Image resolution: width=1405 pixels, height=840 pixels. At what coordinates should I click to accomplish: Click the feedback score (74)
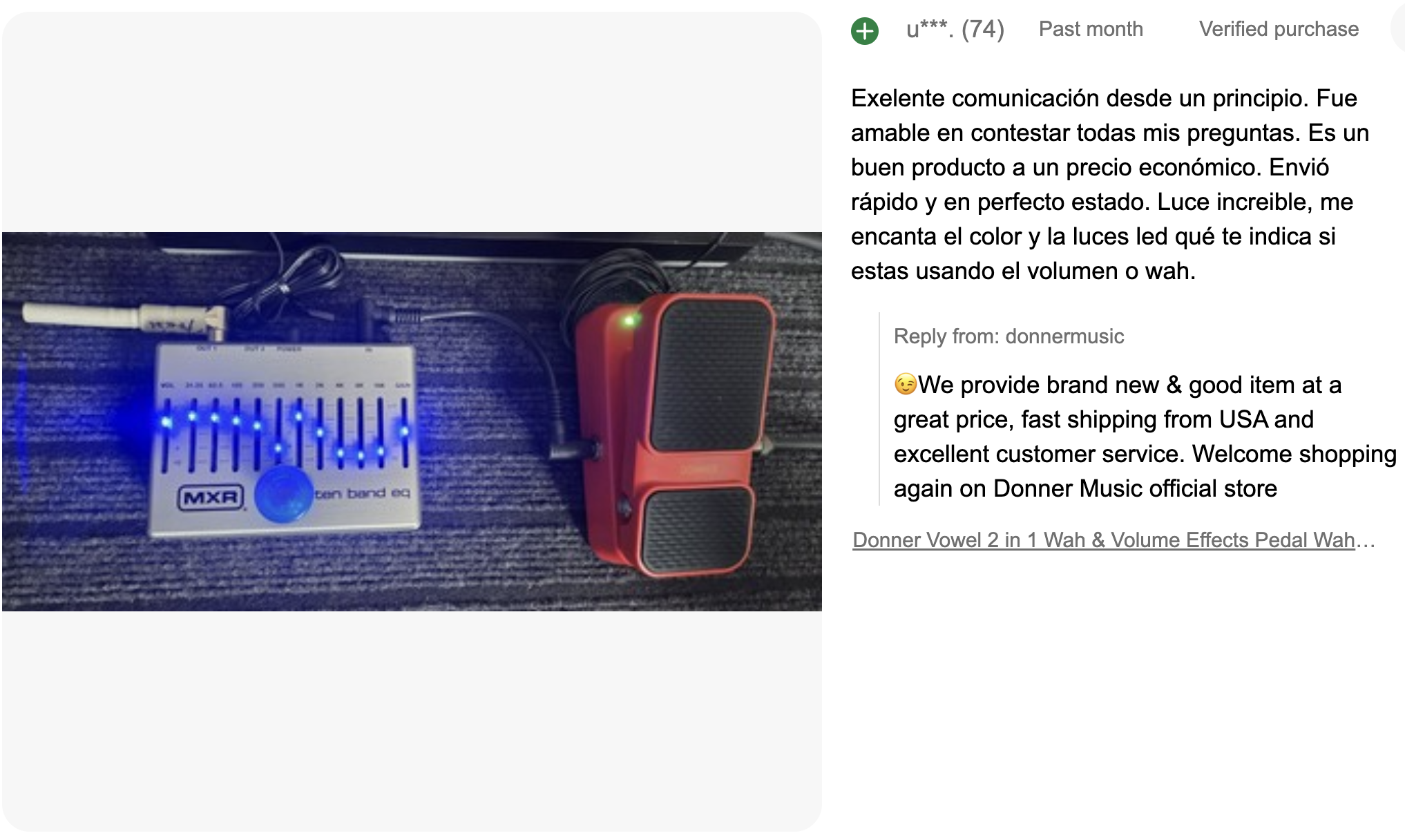click(983, 29)
